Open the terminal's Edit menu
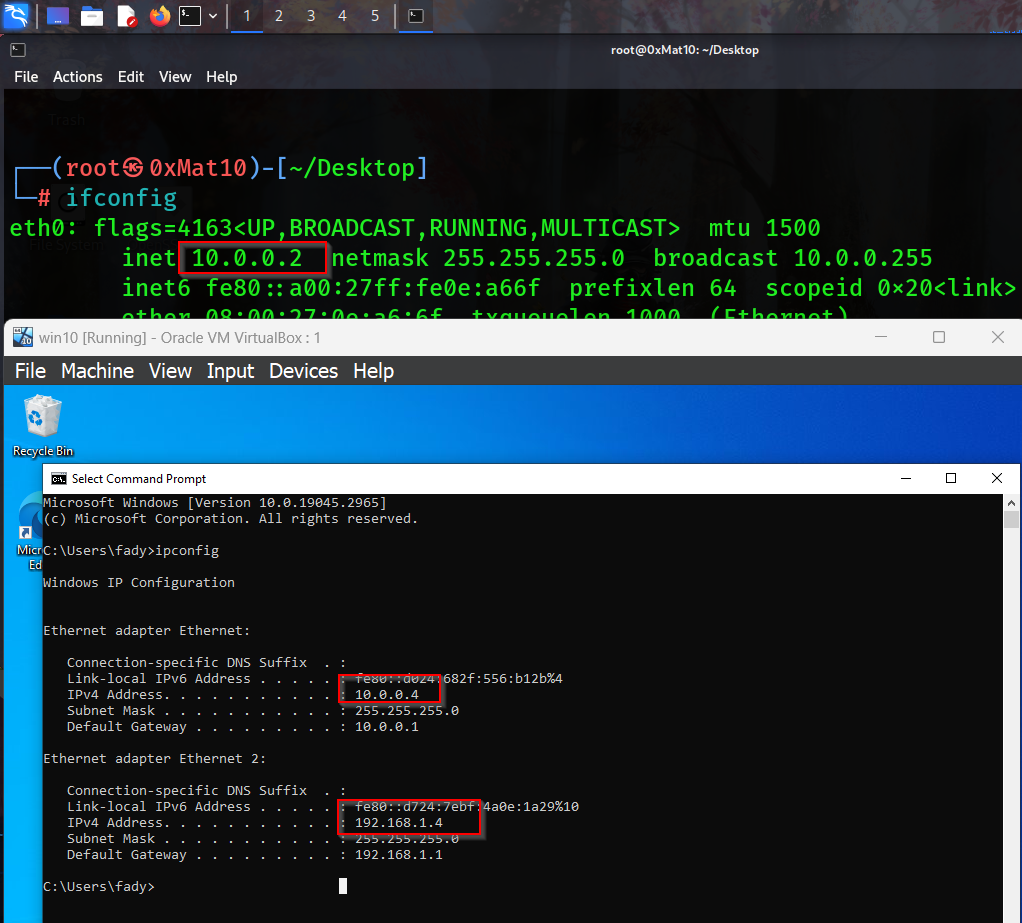This screenshot has height=923, width=1022. pos(131,77)
